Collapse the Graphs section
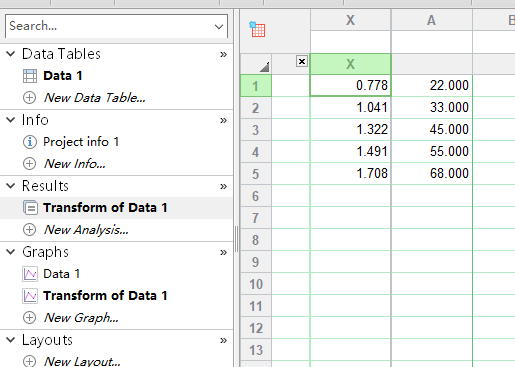 click(x=11, y=252)
